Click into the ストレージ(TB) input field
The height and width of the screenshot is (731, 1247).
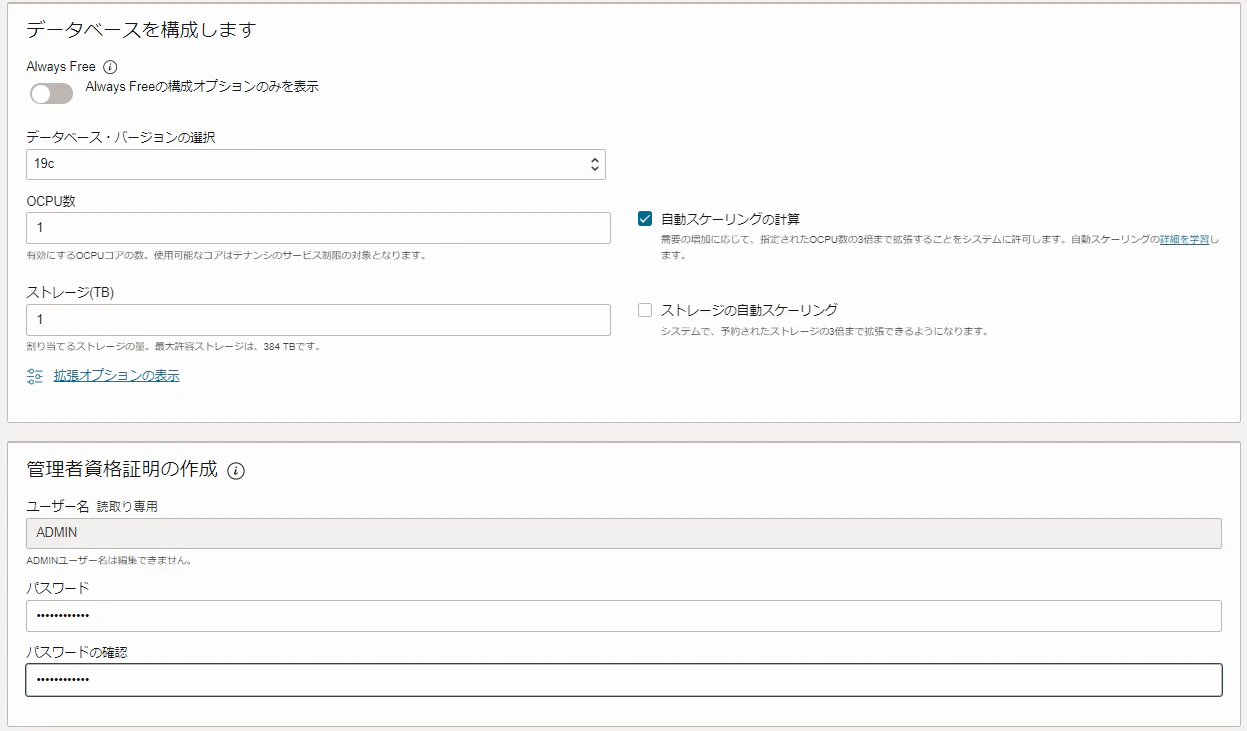(318, 320)
